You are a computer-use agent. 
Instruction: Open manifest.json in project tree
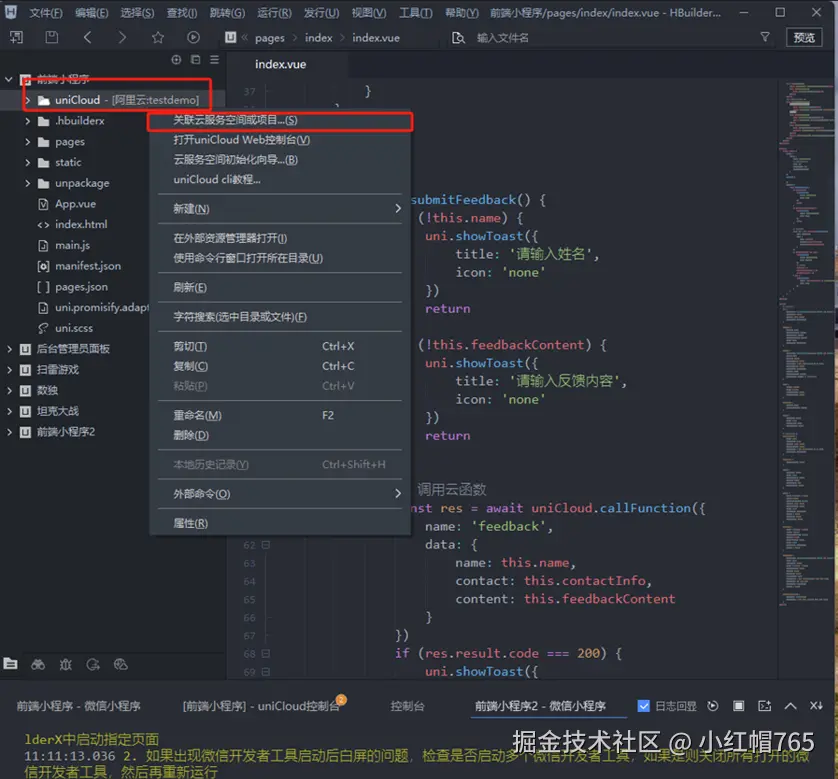click(x=88, y=266)
